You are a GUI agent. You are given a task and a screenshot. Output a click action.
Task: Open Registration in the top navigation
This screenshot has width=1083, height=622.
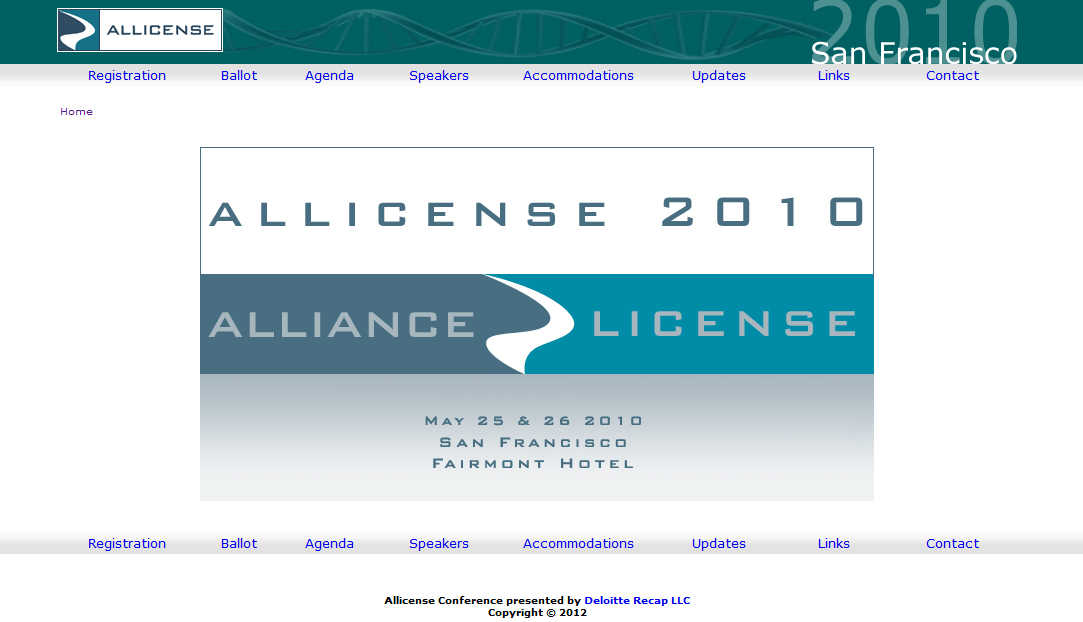127,76
